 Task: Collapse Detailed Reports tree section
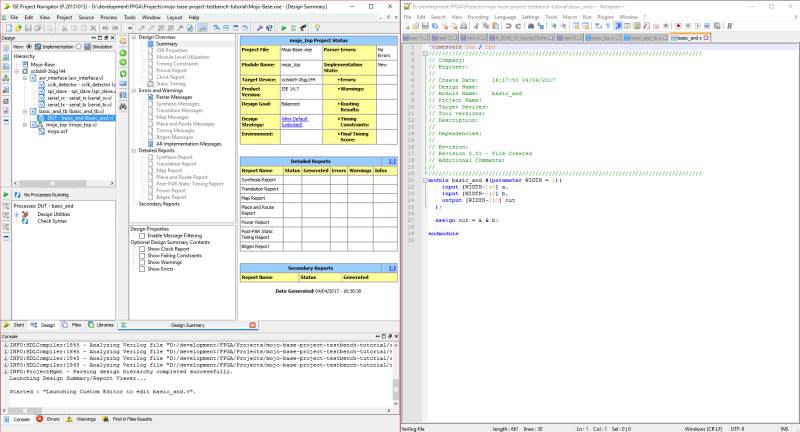pos(134,150)
